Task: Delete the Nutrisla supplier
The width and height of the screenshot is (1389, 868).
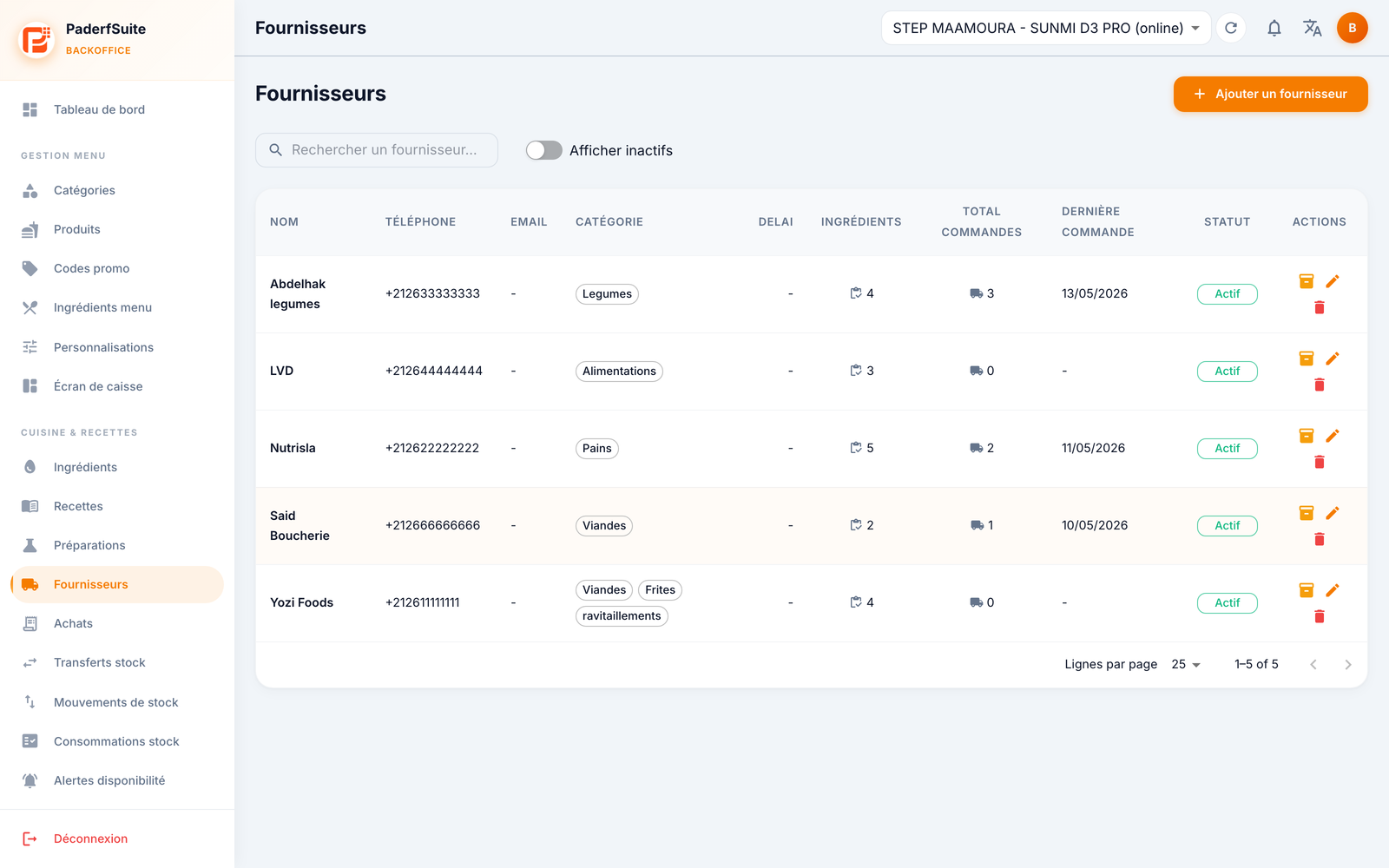Action: tap(1320, 462)
